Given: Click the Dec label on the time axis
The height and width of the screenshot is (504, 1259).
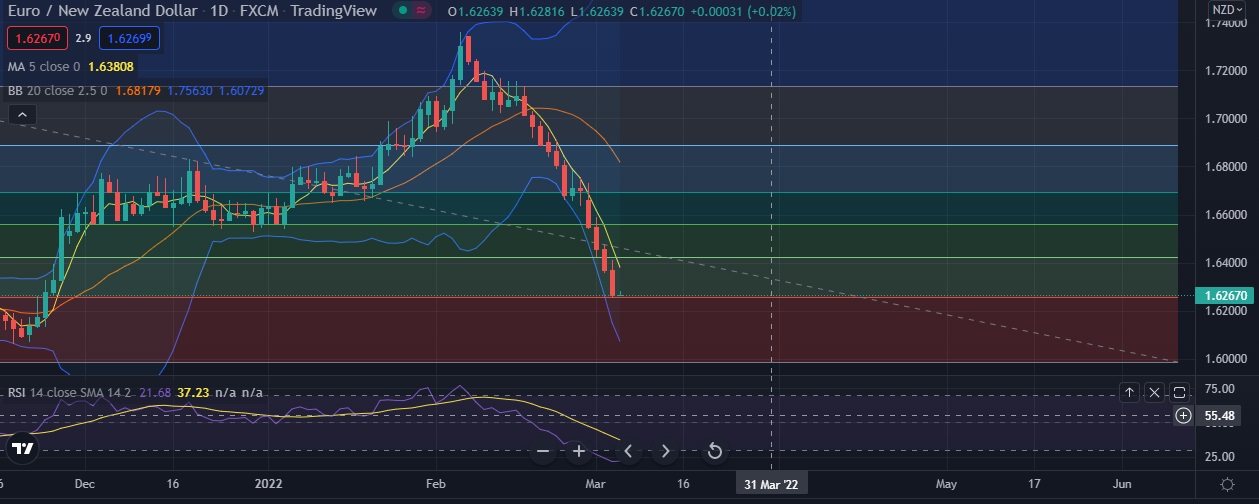Looking at the screenshot, I should (x=84, y=484).
